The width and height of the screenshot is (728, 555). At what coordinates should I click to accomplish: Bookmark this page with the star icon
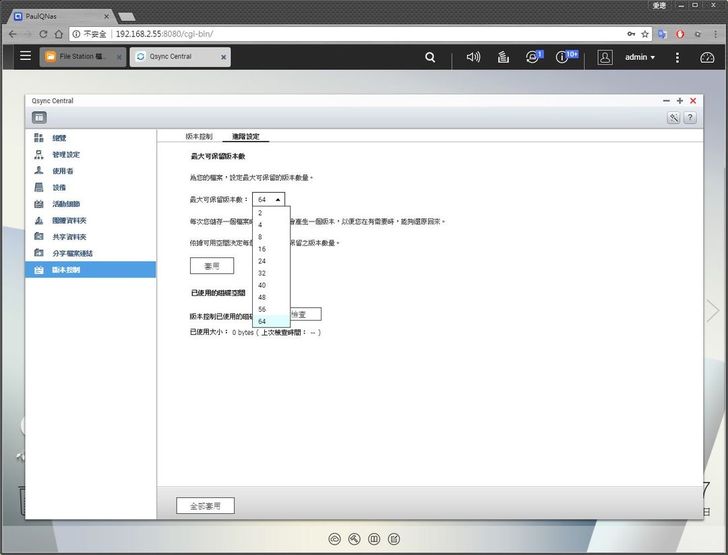tap(645, 33)
